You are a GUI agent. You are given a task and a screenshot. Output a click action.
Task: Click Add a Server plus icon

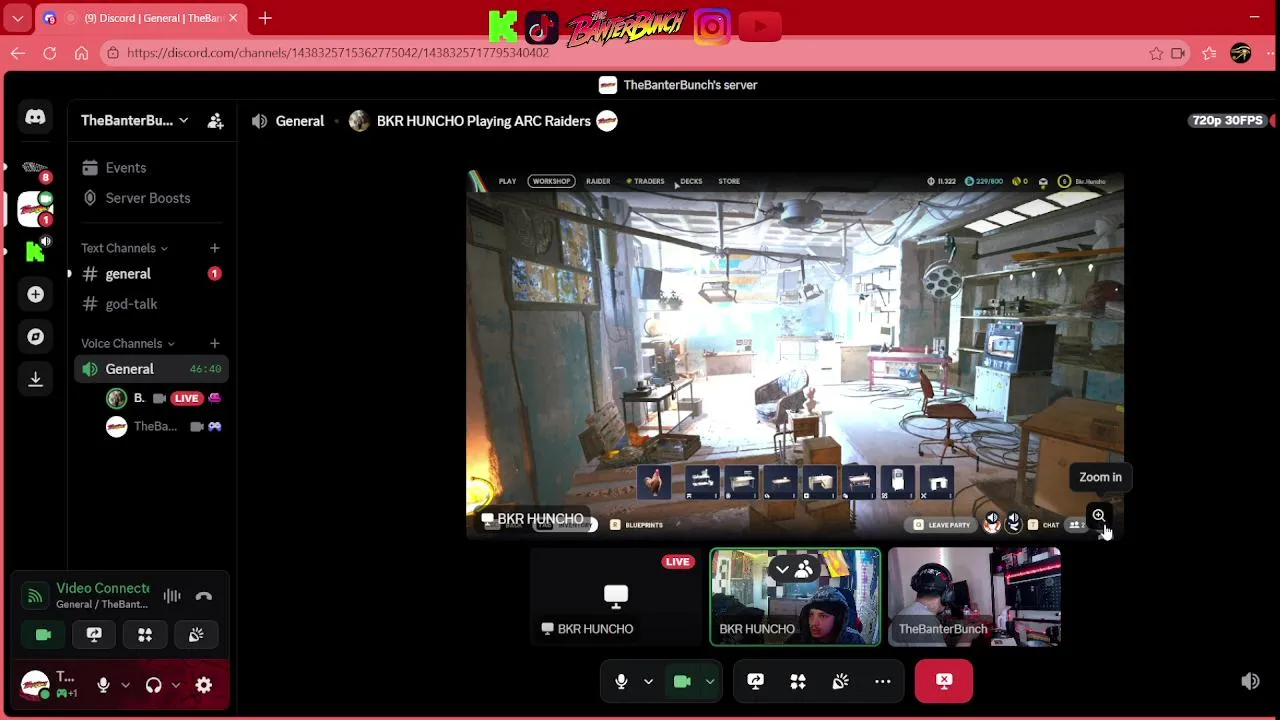[x=35, y=294]
